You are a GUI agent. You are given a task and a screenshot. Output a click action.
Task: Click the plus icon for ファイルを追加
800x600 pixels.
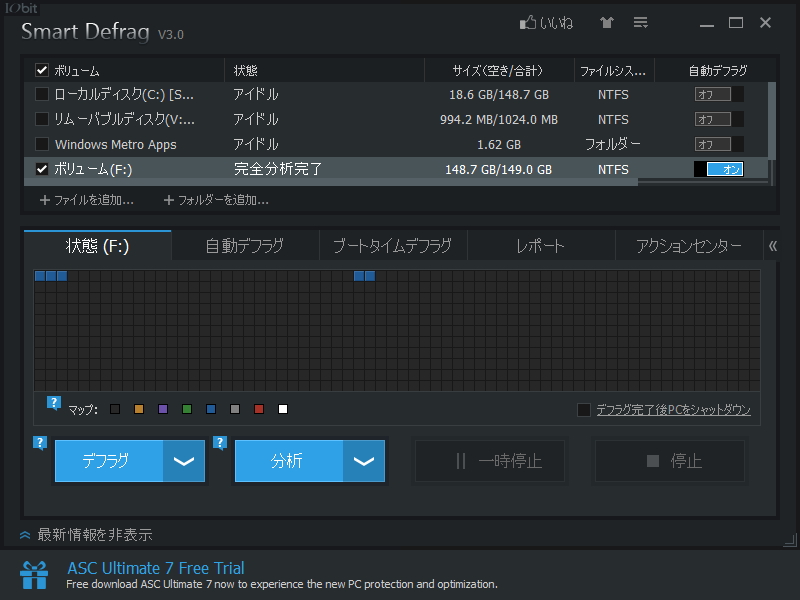coord(45,200)
